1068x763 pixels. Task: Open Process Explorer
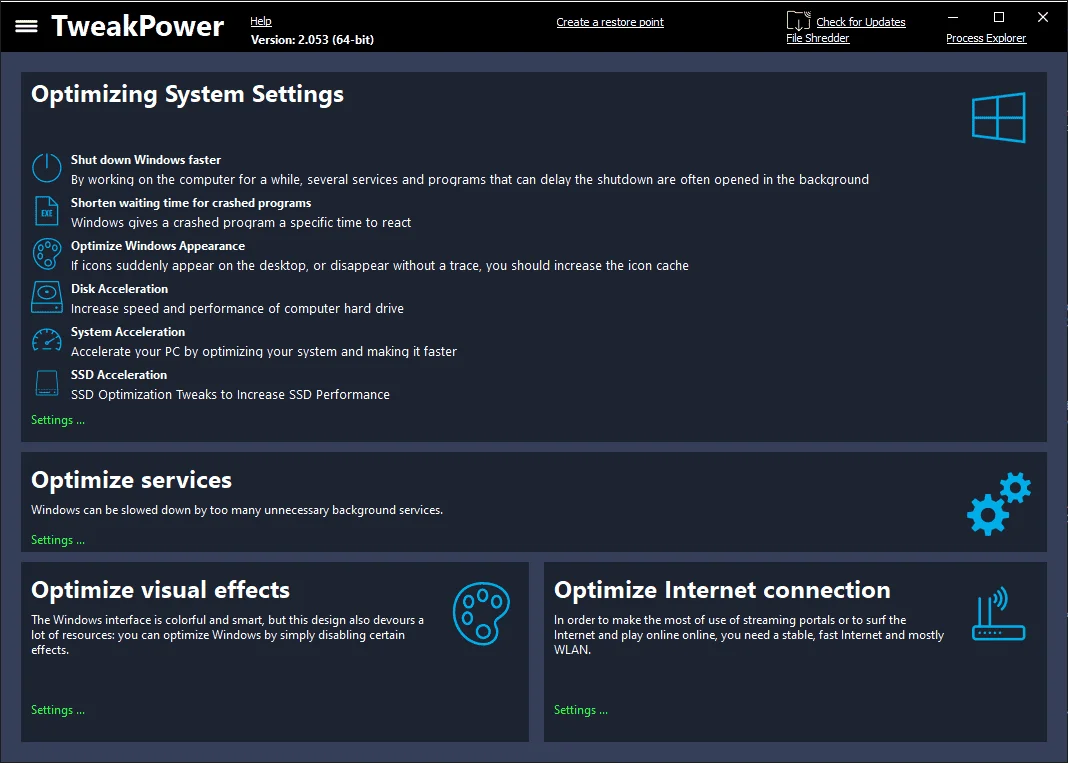click(986, 38)
